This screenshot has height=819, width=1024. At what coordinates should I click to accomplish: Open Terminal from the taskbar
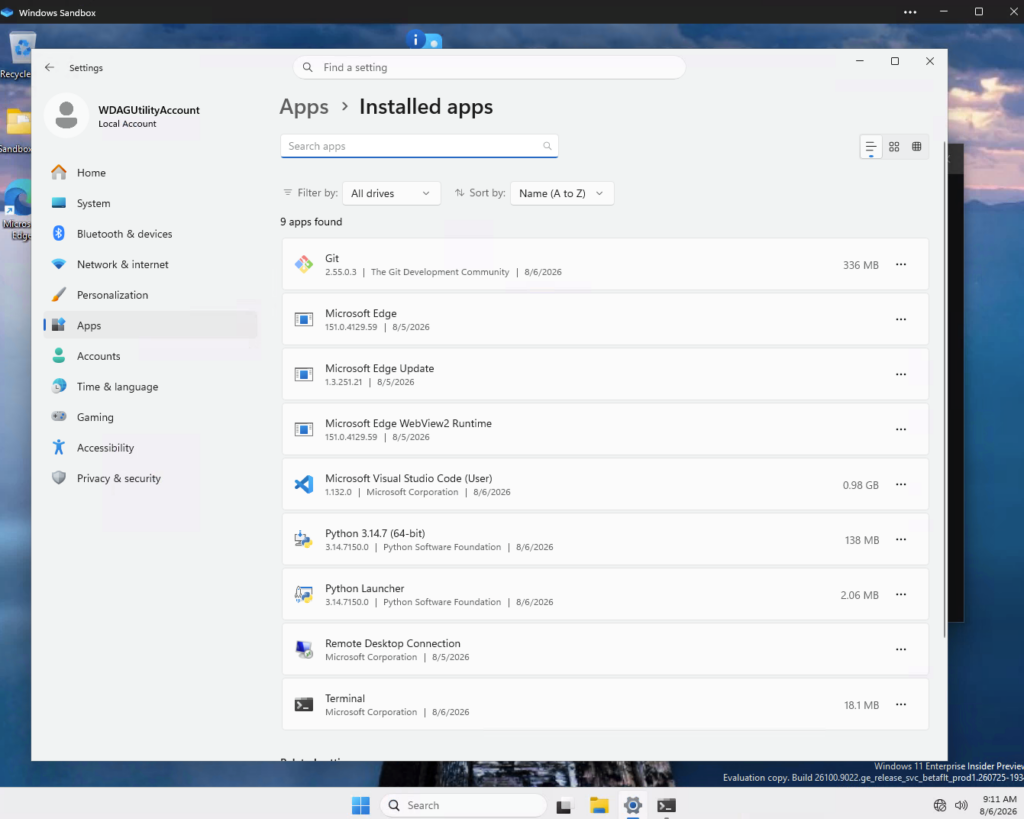[x=667, y=805]
